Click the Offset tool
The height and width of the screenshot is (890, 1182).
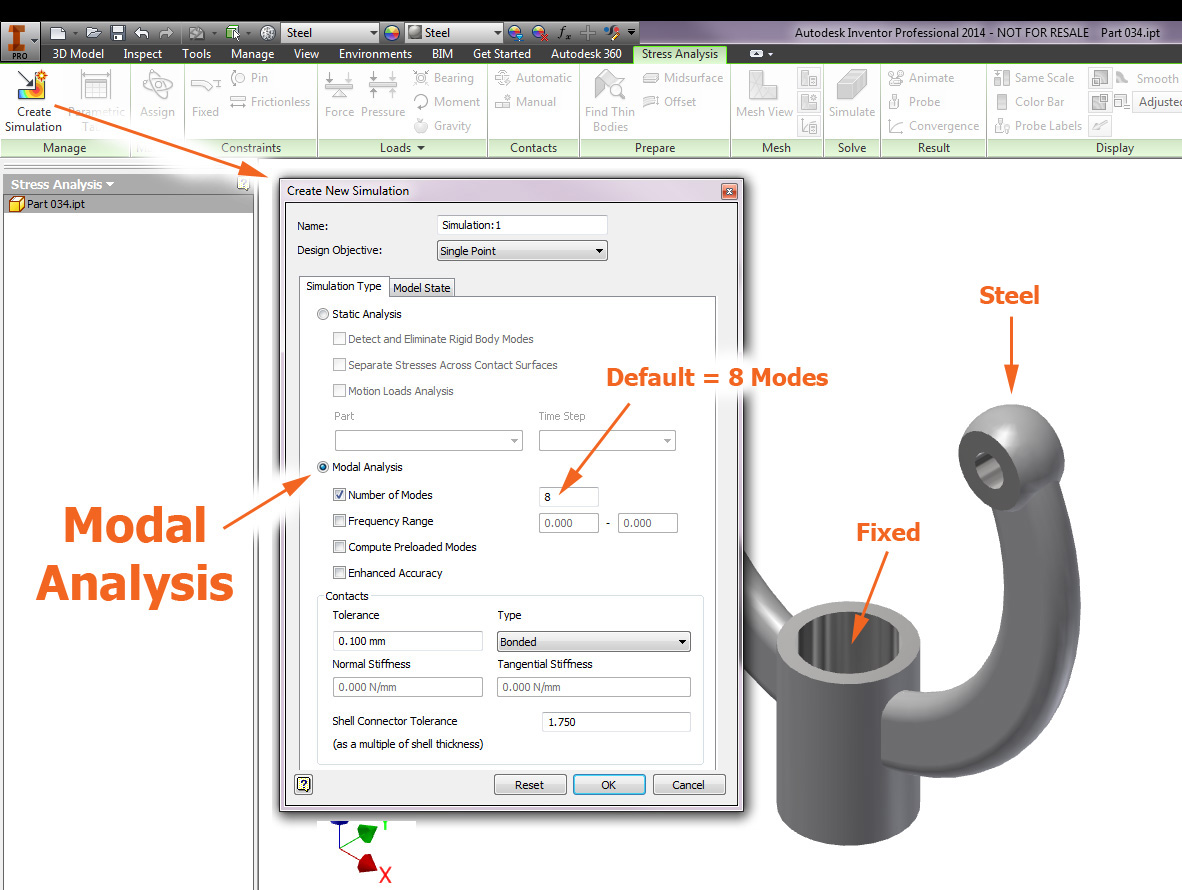(669, 102)
